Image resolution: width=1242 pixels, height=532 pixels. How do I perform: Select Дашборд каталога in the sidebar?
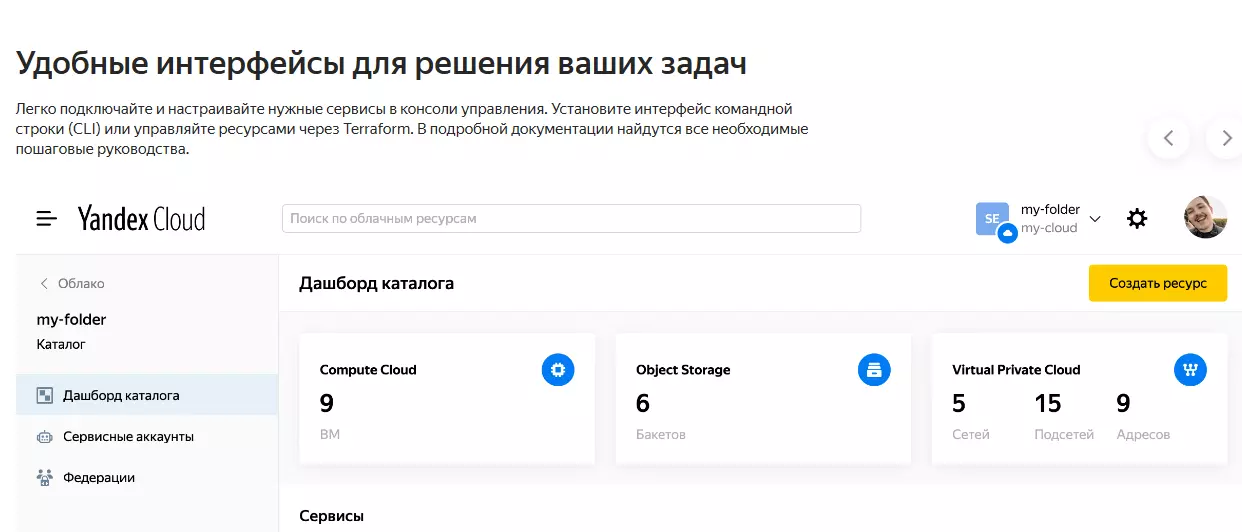(147, 395)
